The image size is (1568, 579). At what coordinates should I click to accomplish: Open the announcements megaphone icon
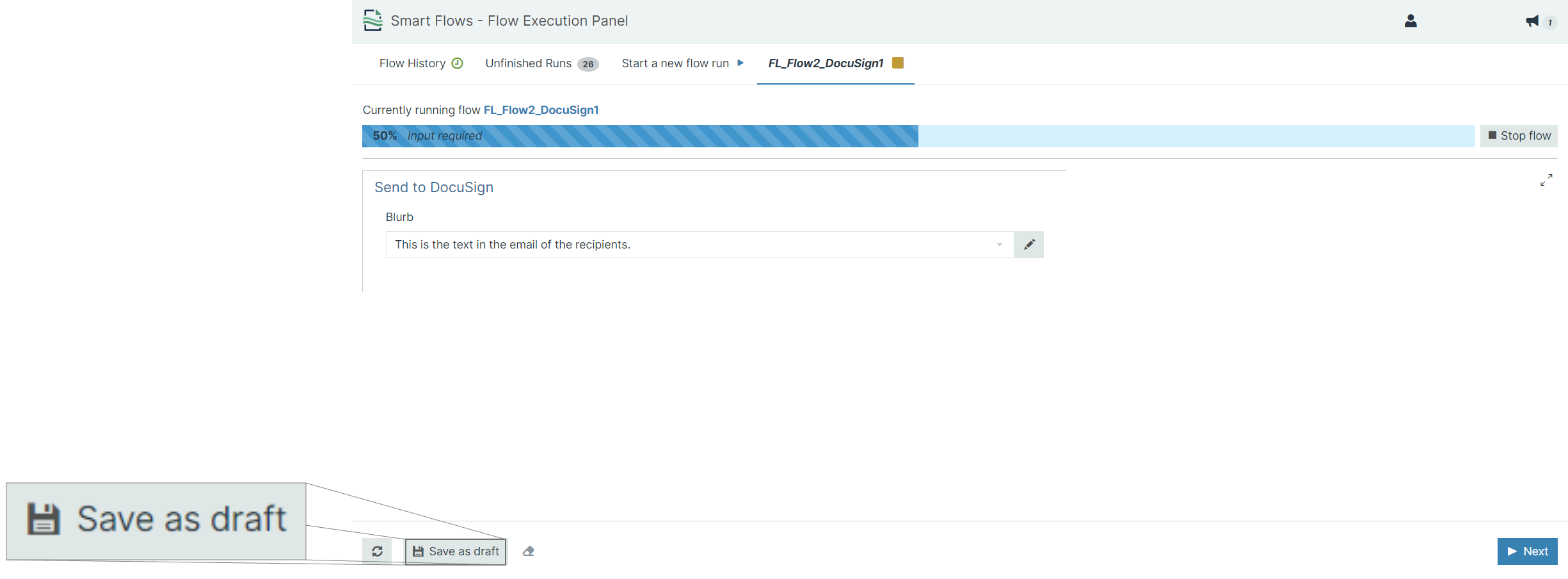(1532, 21)
